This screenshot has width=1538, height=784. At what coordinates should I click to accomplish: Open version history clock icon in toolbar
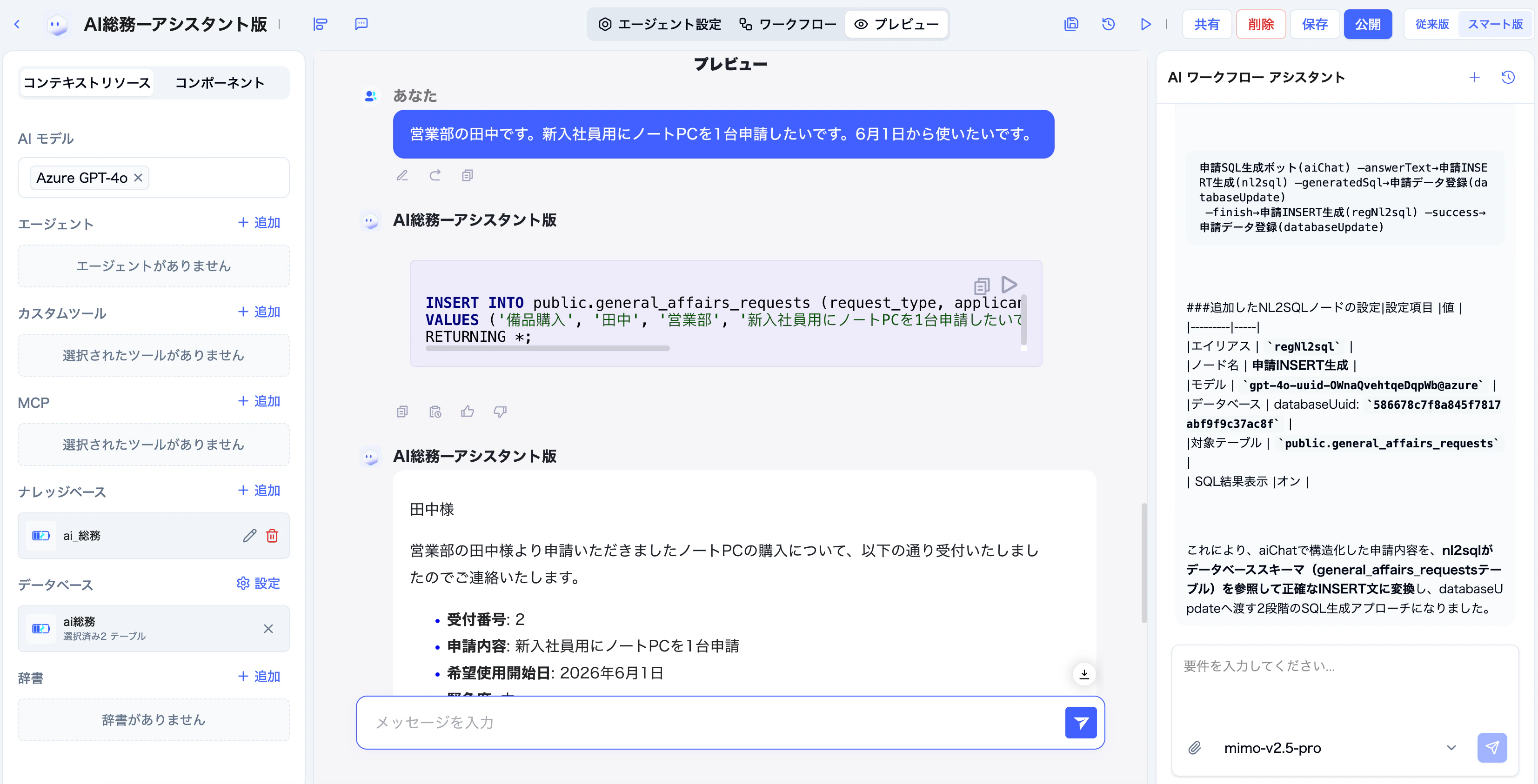coord(1108,24)
